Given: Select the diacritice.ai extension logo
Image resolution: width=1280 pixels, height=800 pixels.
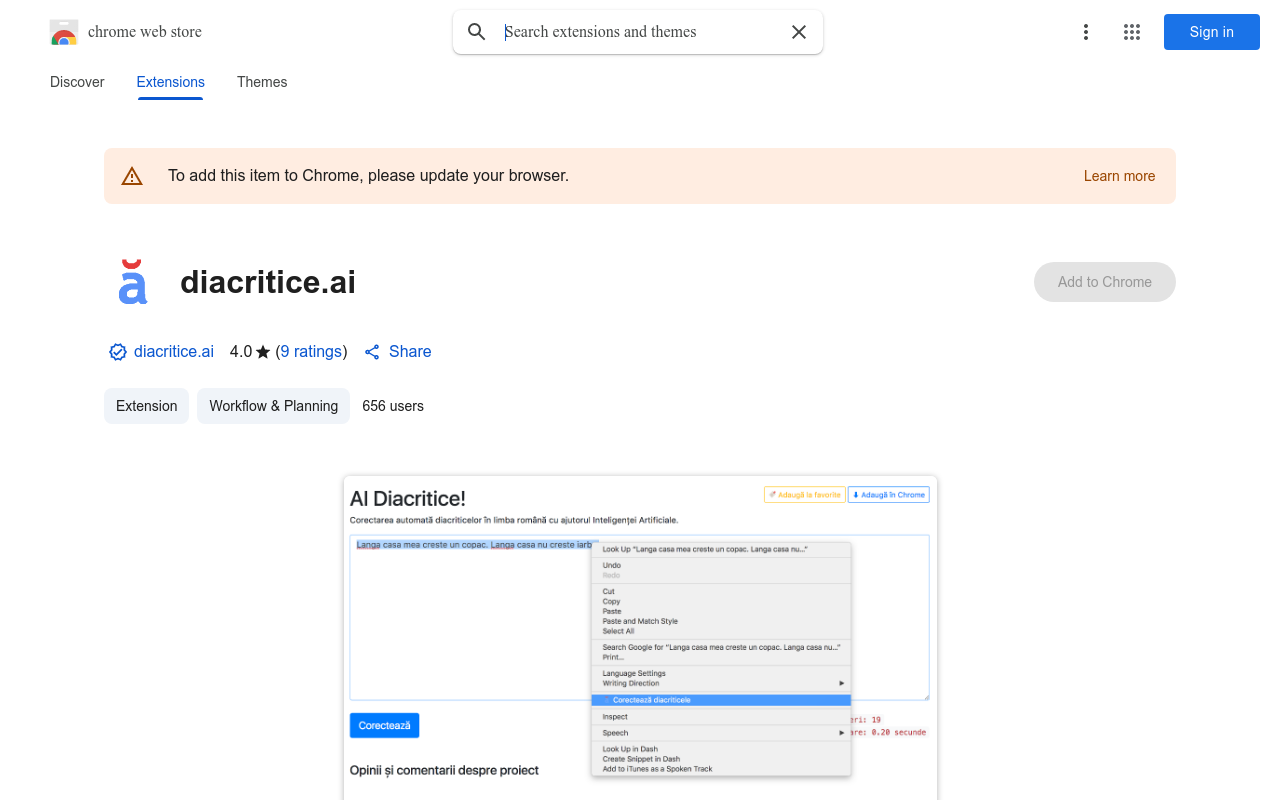Looking at the screenshot, I should coord(133,281).
